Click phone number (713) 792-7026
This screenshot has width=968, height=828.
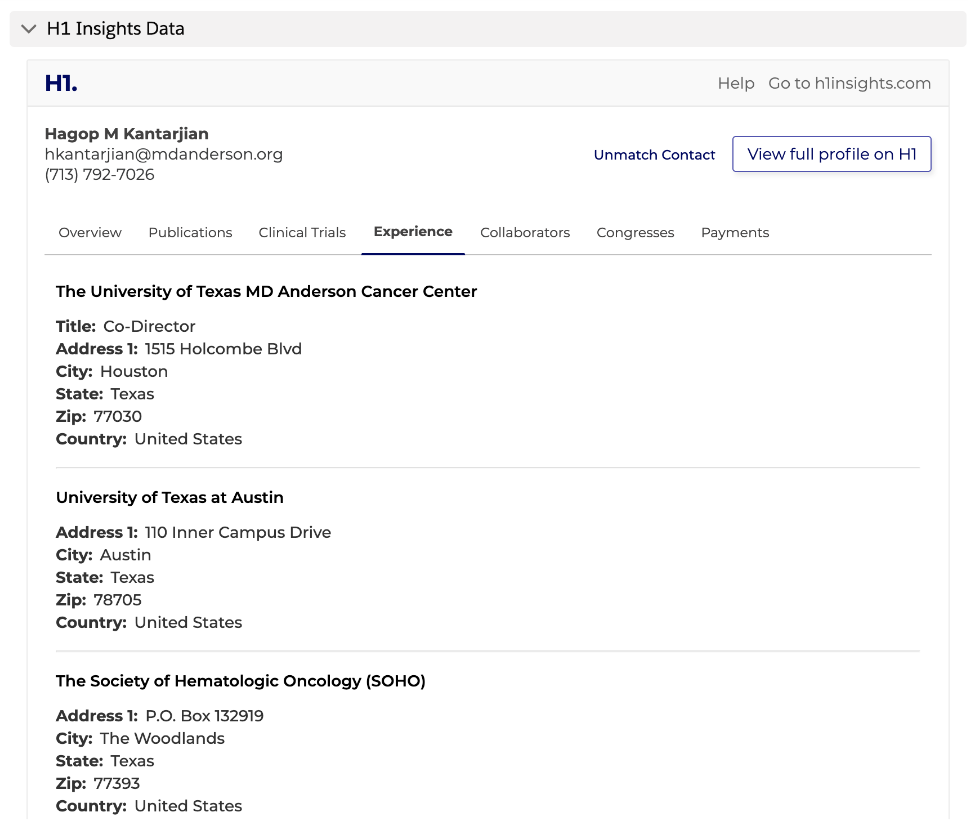click(99, 175)
